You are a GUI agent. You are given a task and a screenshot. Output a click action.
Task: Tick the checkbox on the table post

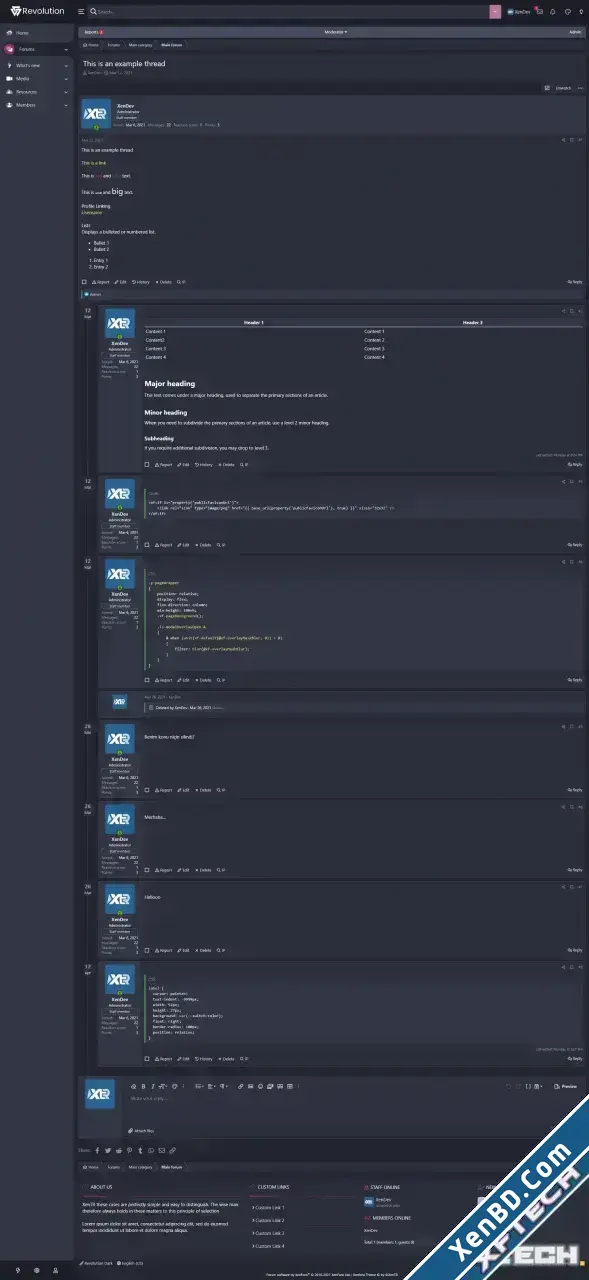coord(147,464)
